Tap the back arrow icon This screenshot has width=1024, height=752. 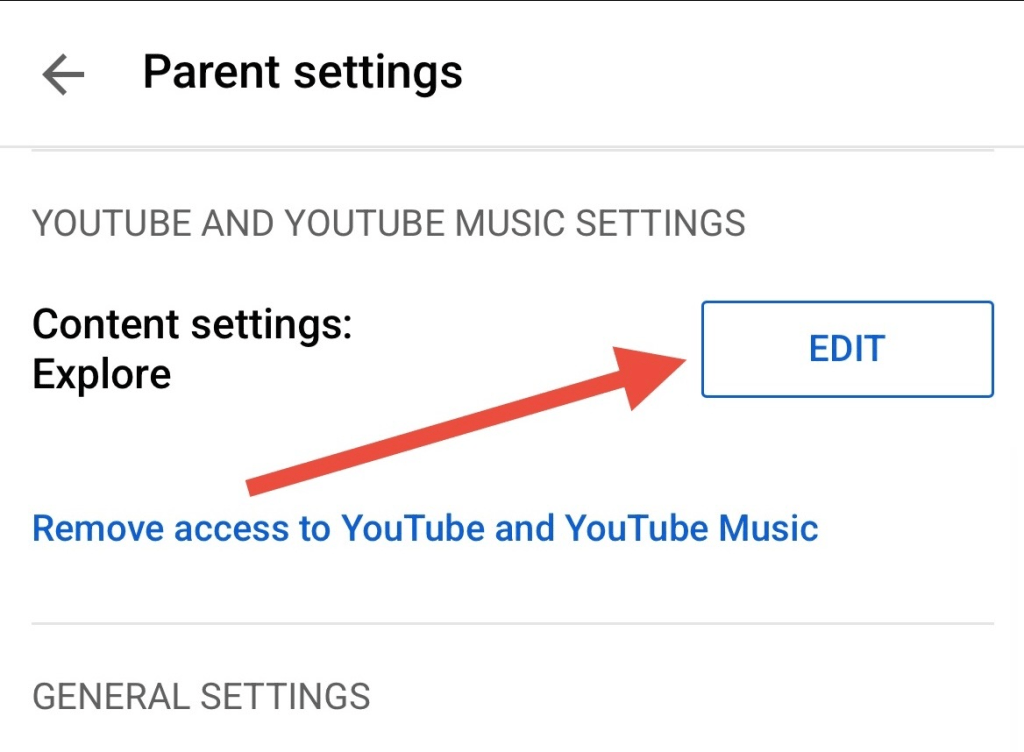[63, 74]
